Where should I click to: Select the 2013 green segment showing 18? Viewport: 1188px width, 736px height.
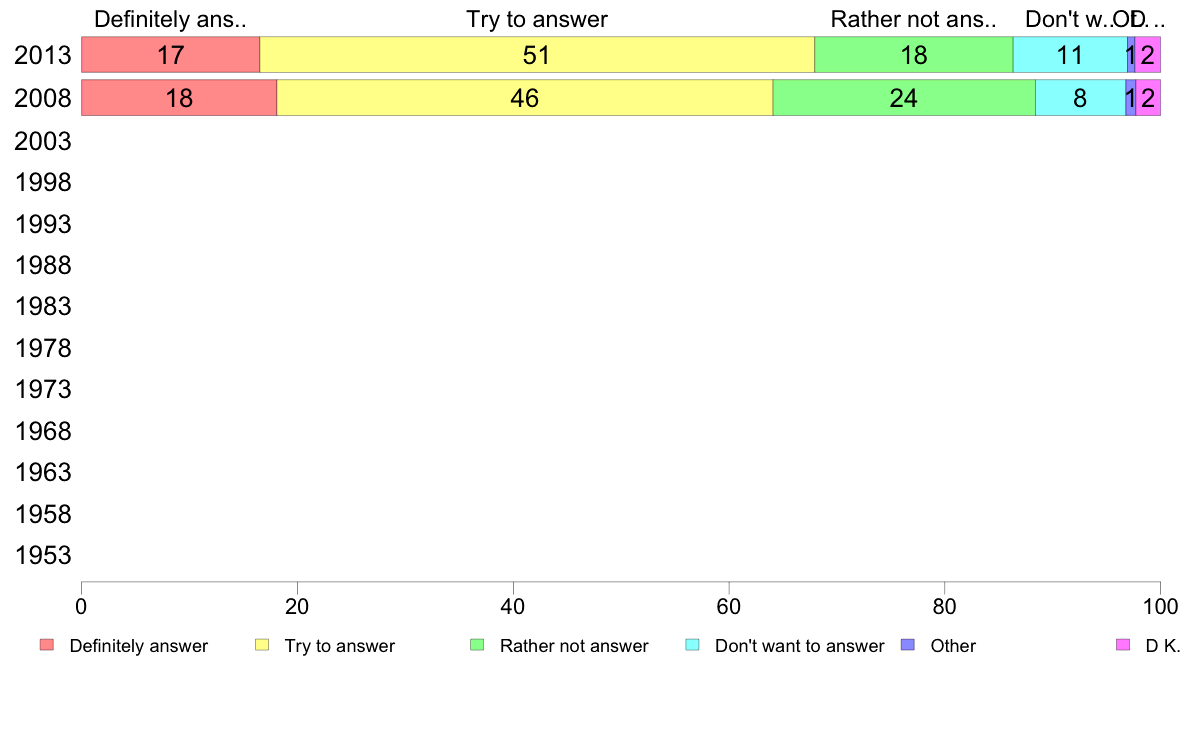pyautogui.click(x=914, y=55)
